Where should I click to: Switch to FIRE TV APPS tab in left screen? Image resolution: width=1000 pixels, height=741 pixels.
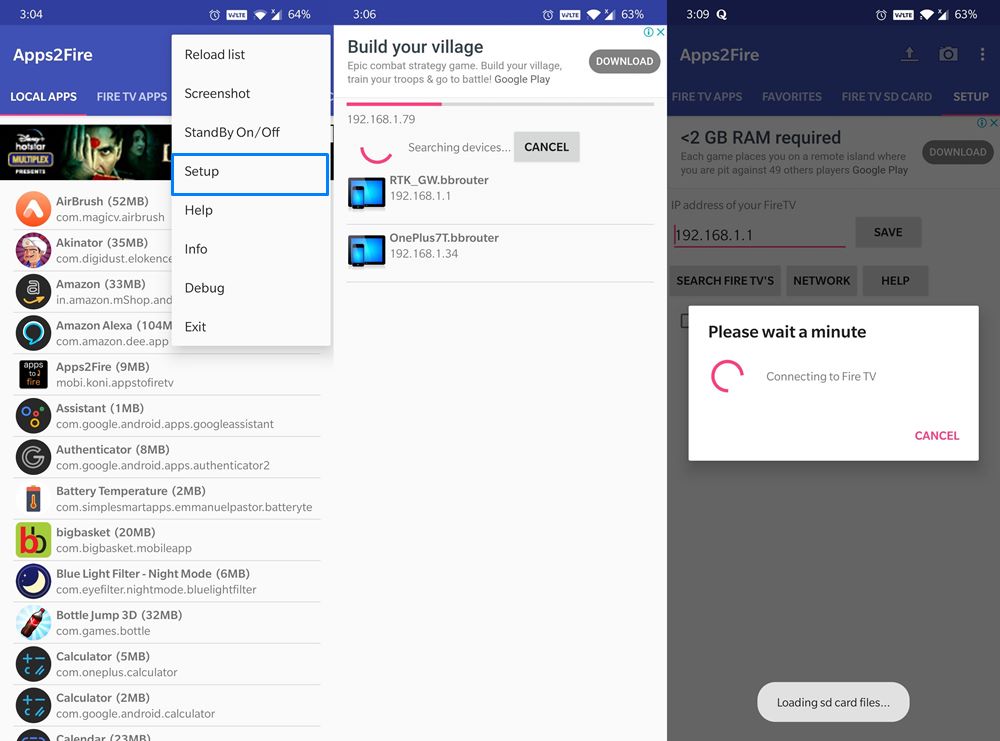click(132, 97)
